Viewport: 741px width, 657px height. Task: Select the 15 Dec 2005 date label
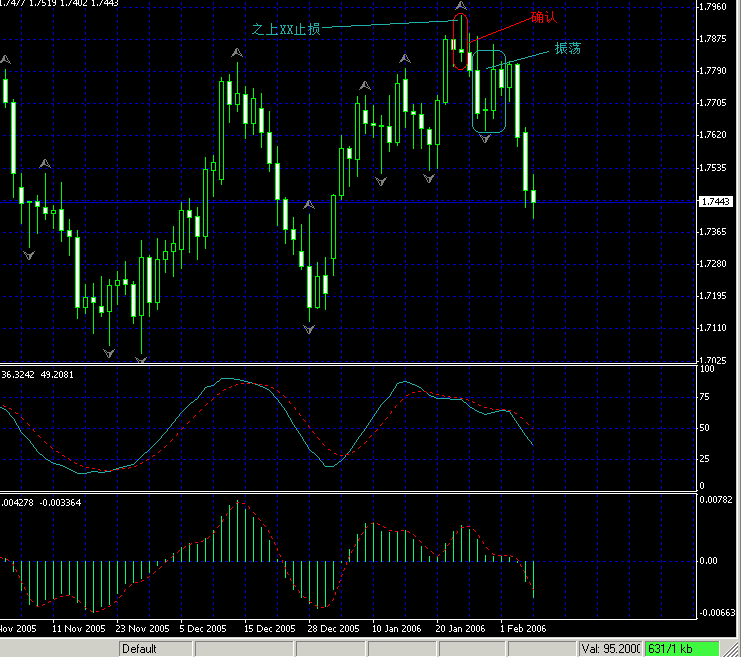coord(269,629)
